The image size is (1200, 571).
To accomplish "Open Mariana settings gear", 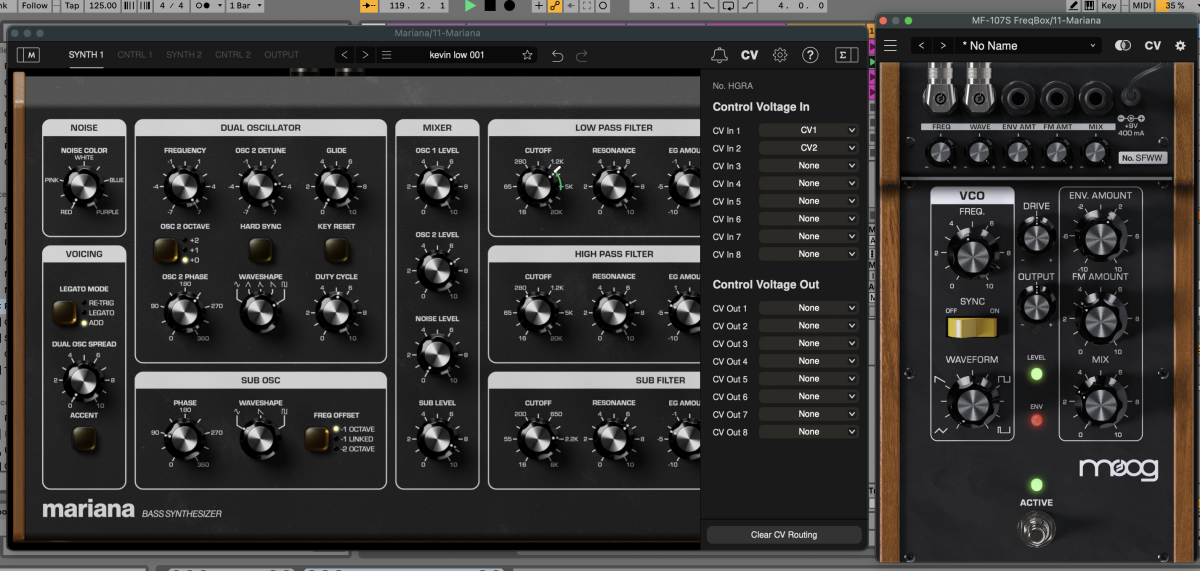I will click(x=780, y=55).
